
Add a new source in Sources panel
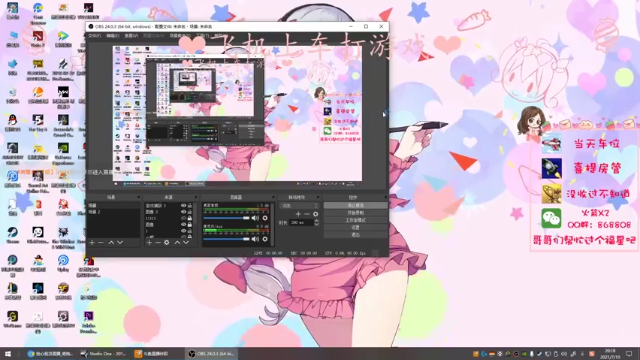coord(149,242)
